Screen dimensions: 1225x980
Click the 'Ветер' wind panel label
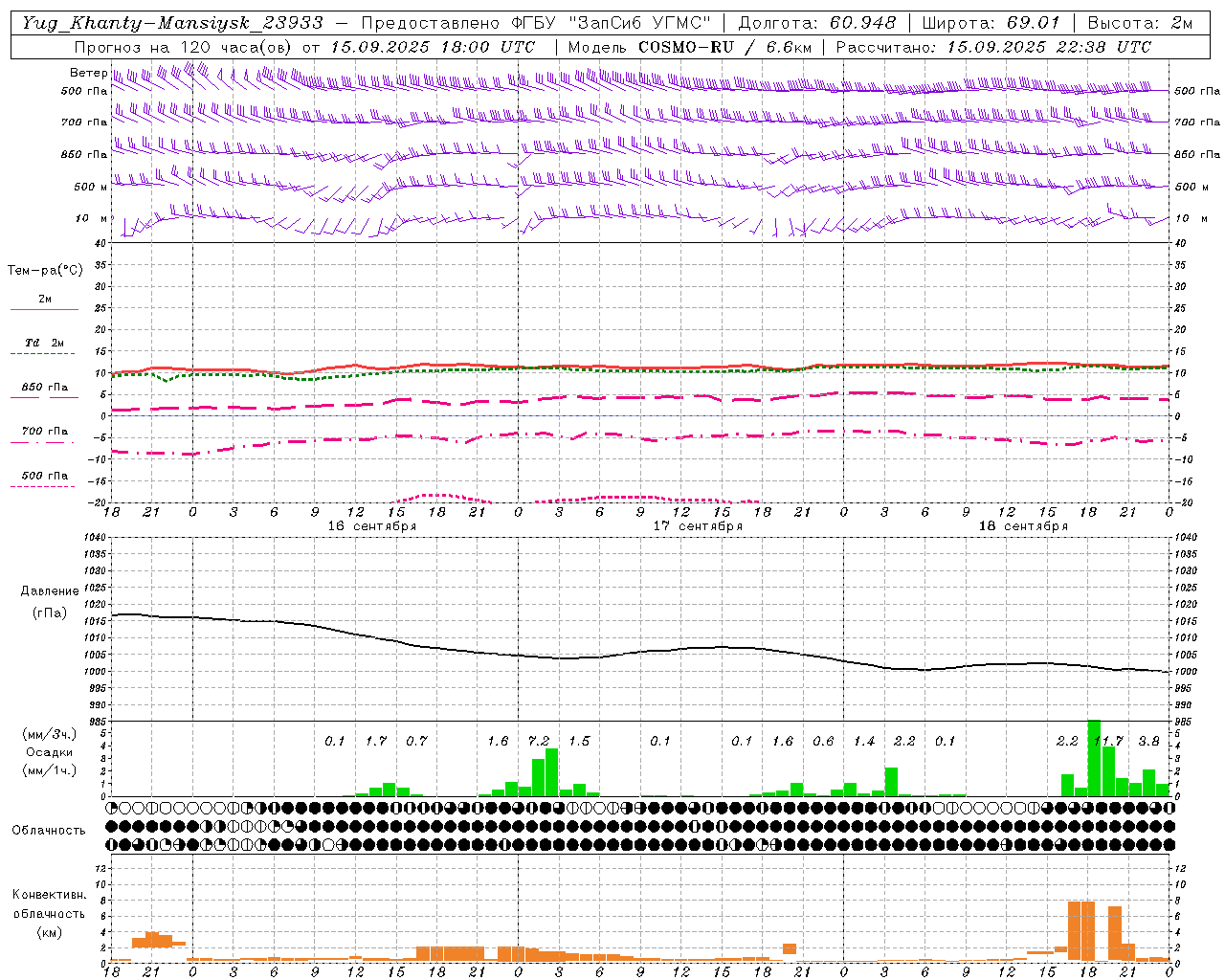(x=88, y=73)
